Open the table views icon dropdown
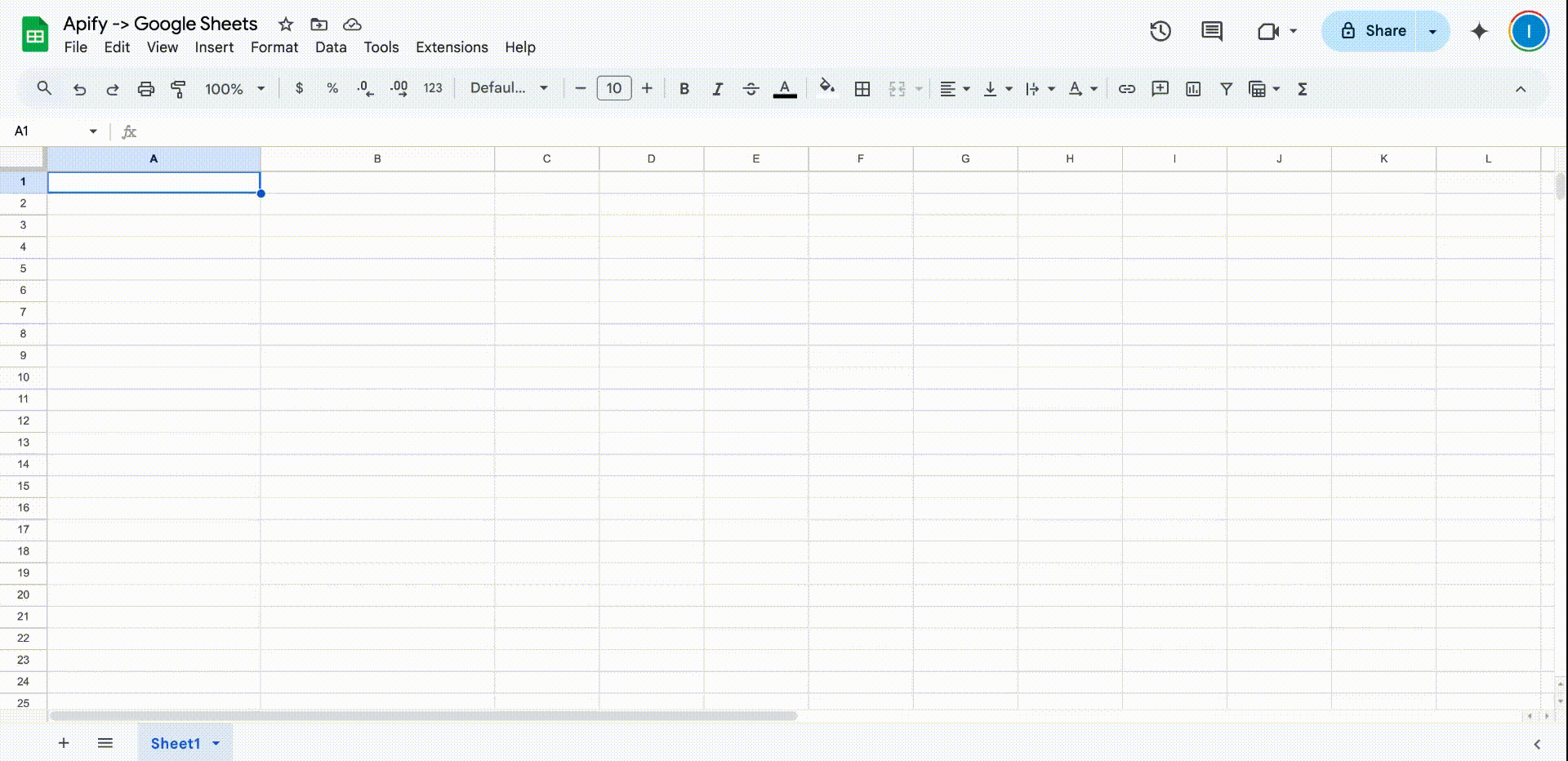The width and height of the screenshot is (1568, 761). coord(1264,89)
